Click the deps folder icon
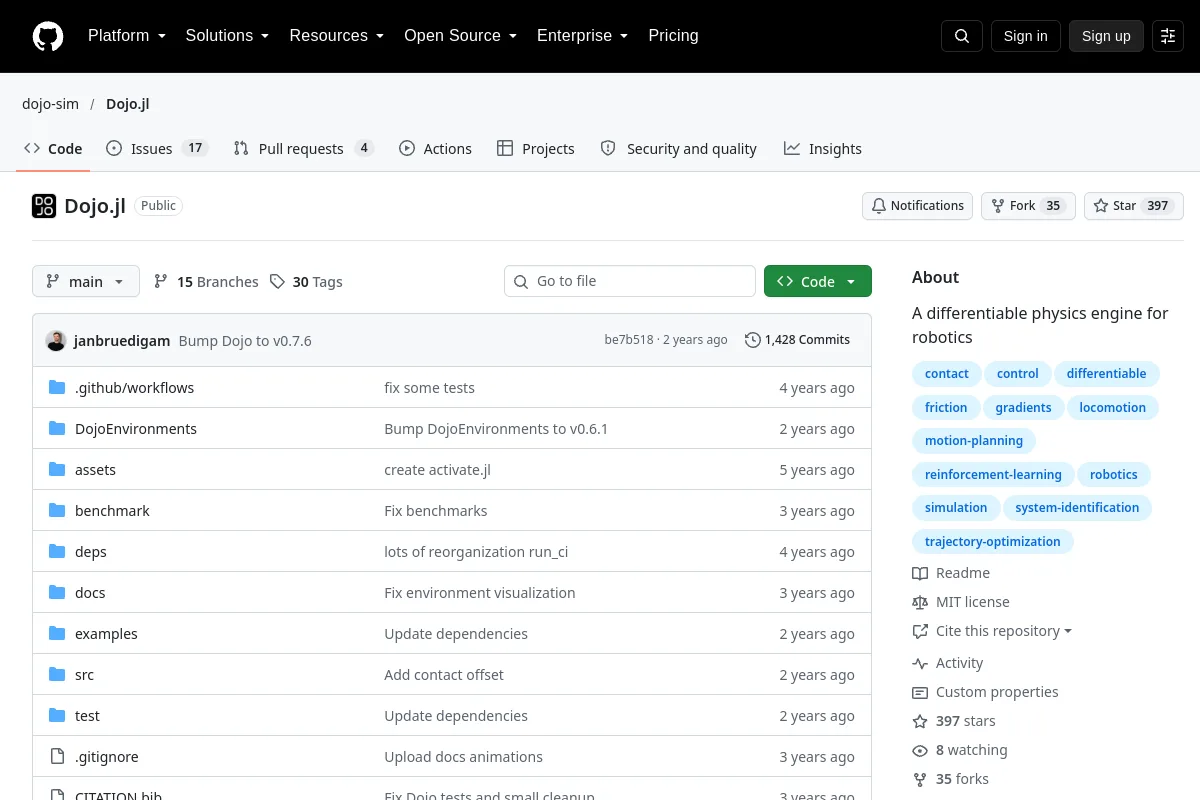 point(57,552)
